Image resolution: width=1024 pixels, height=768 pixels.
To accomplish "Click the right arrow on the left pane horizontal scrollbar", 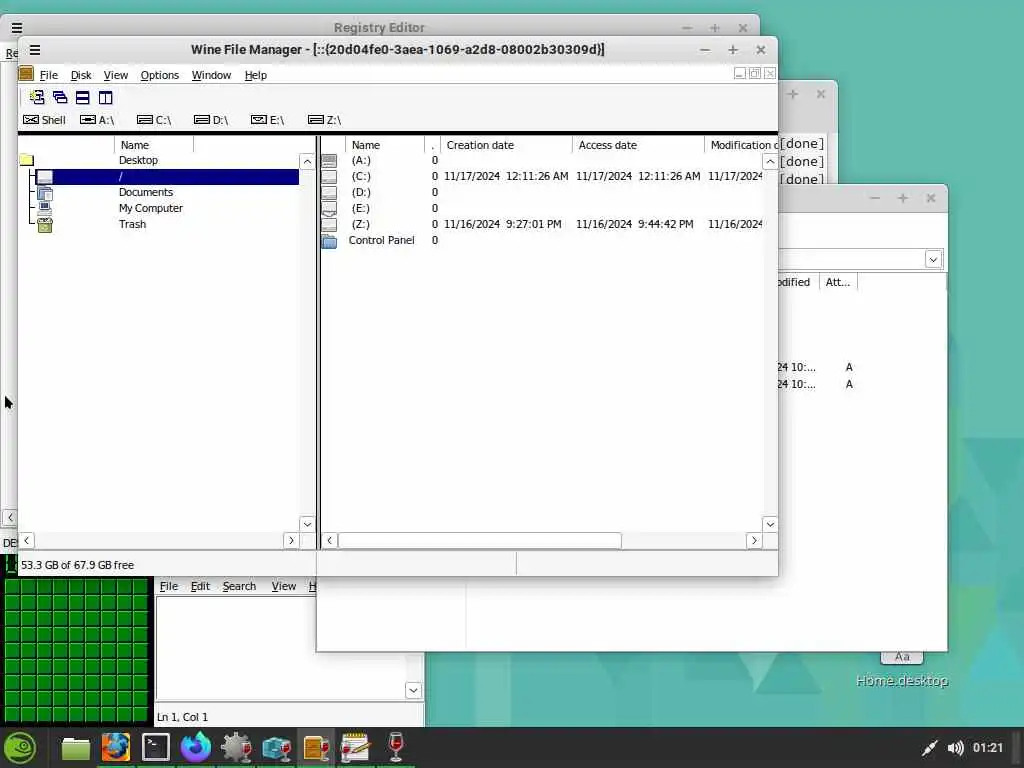I will click(291, 540).
